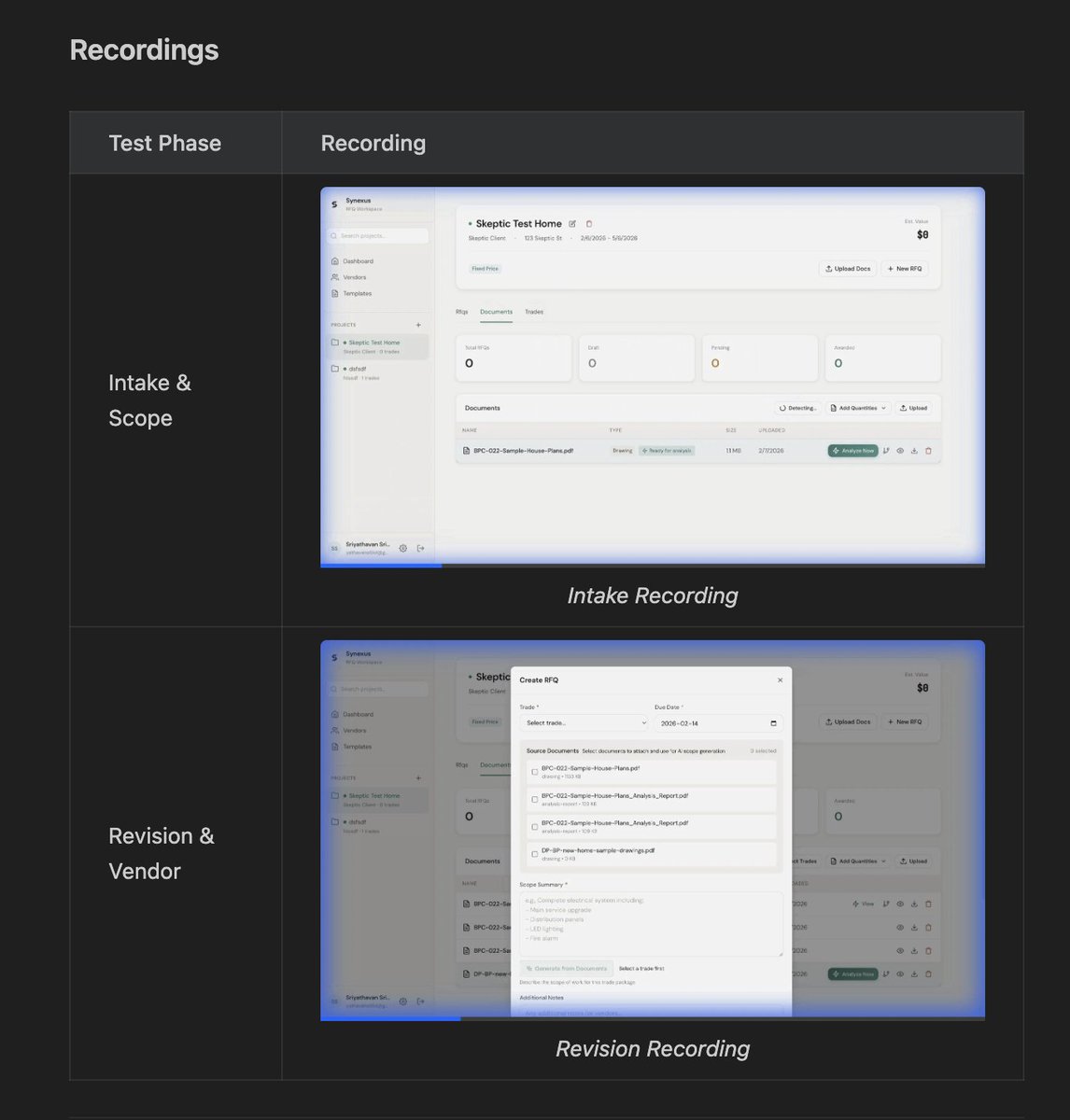Select the Documents tab in Intake recording
This screenshot has height=1120, width=1070.
pyautogui.click(x=496, y=312)
